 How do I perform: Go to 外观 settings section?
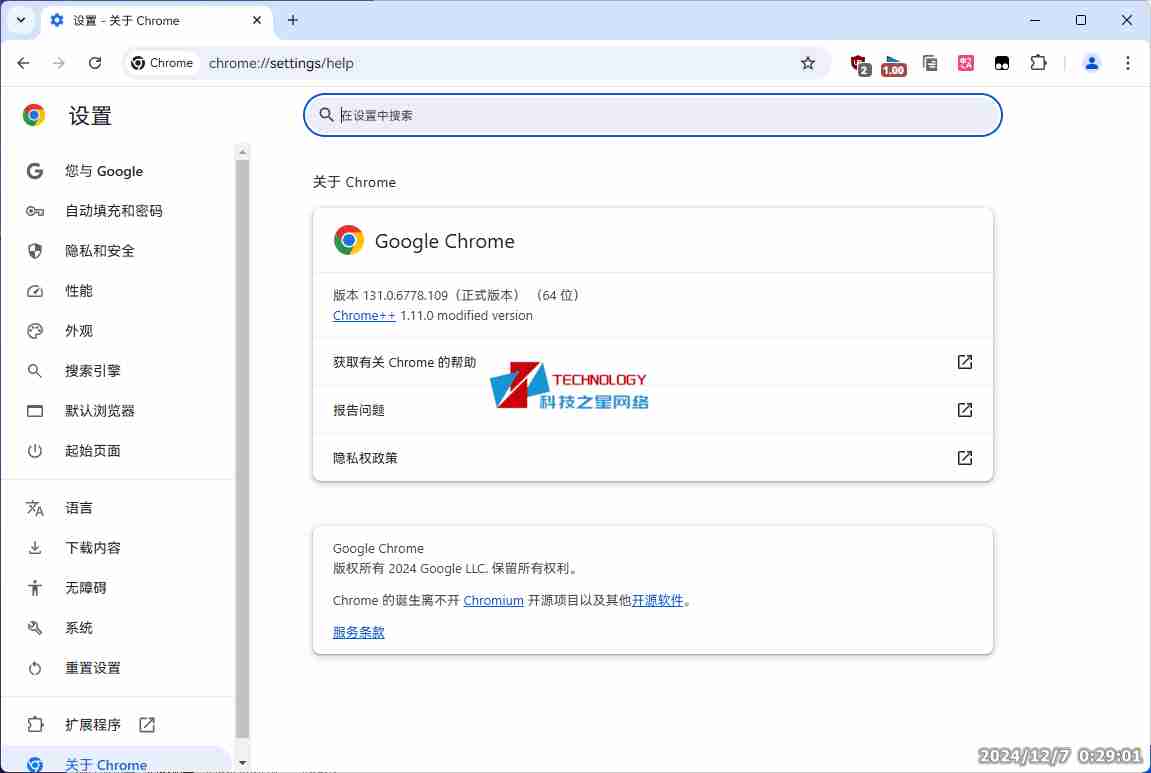[79, 331]
